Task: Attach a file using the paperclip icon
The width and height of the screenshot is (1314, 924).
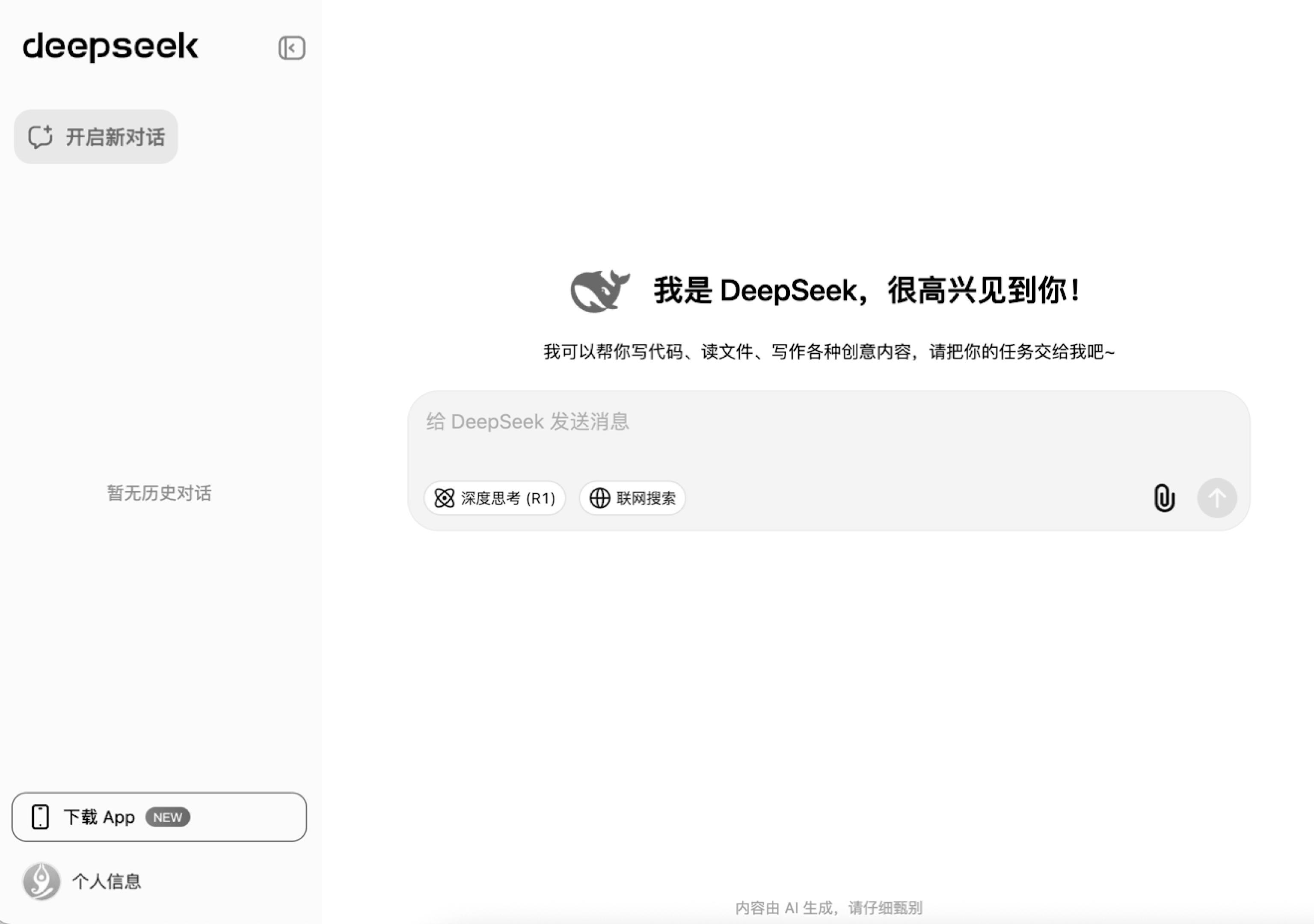Action: click(x=1164, y=498)
